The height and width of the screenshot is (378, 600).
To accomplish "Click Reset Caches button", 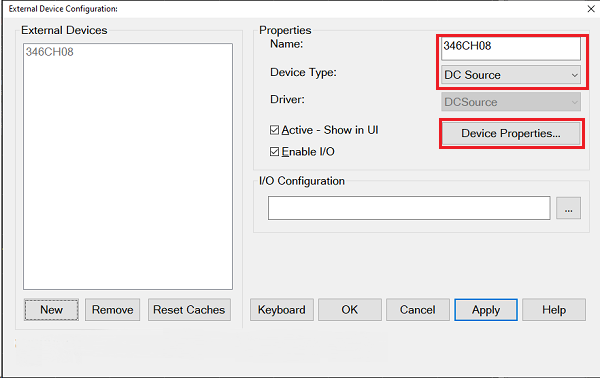I will pyautogui.click(x=189, y=310).
